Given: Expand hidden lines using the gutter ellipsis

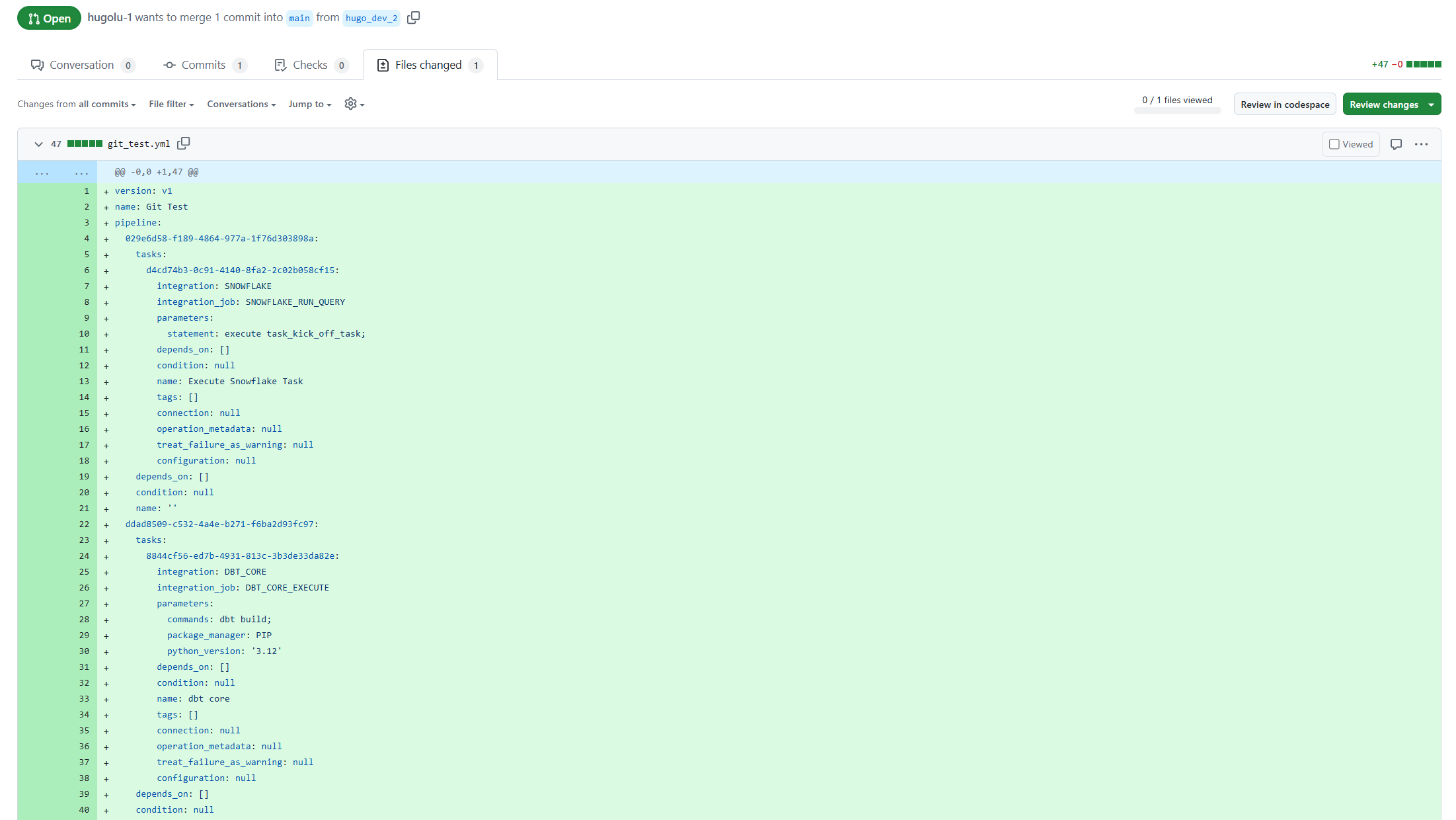Looking at the screenshot, I should [x=42, y=172].
